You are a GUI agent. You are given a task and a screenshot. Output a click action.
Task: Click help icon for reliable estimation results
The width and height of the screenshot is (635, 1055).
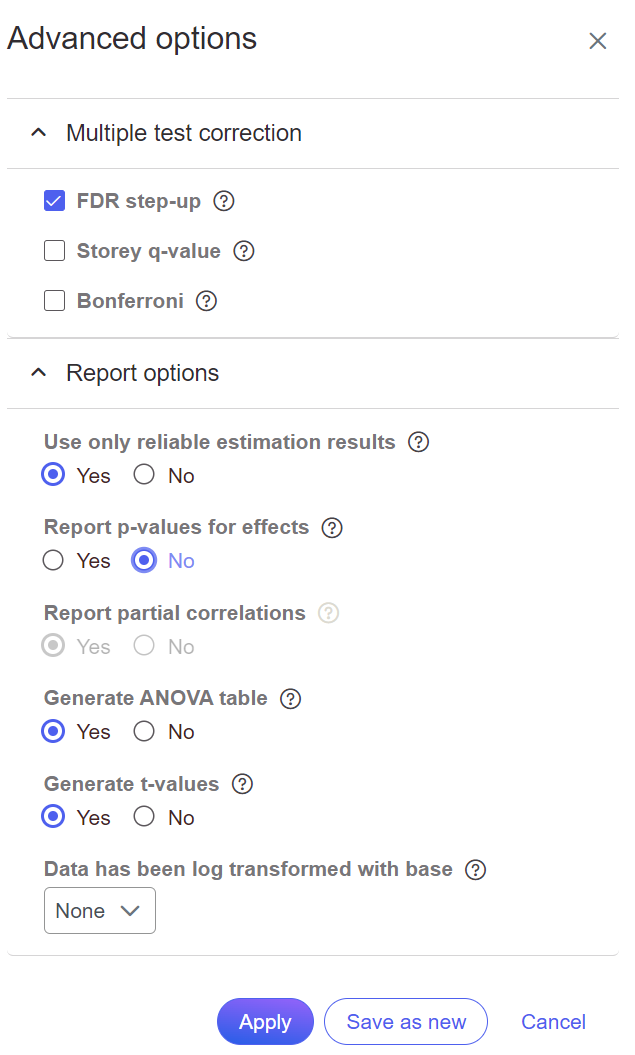point(419,442)
